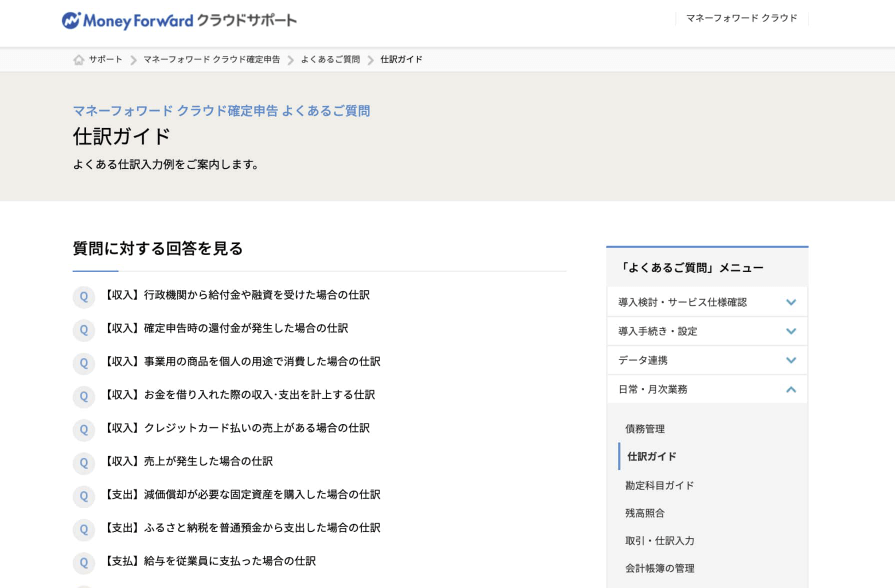Click the Q icon beside 行政機関から給付金や融資
Image resolution: width=895 pixels, height=588 pixels.
(84, 297)
